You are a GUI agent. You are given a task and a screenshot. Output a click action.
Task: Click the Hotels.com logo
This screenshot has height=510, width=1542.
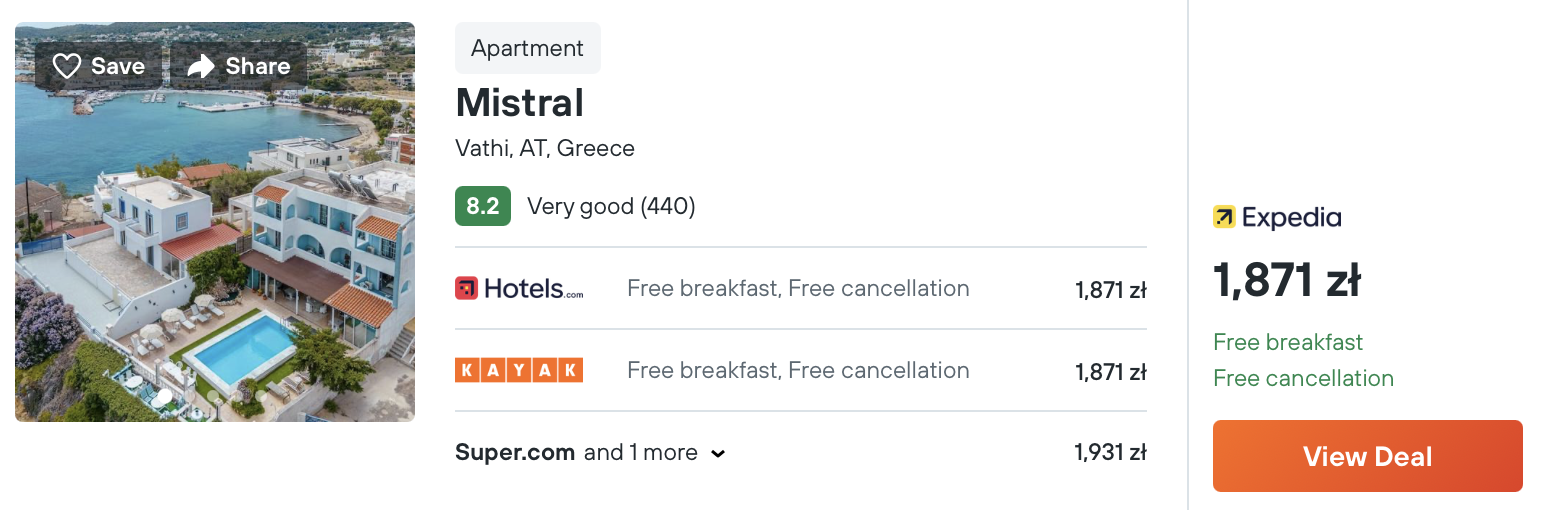pos(519,289)
